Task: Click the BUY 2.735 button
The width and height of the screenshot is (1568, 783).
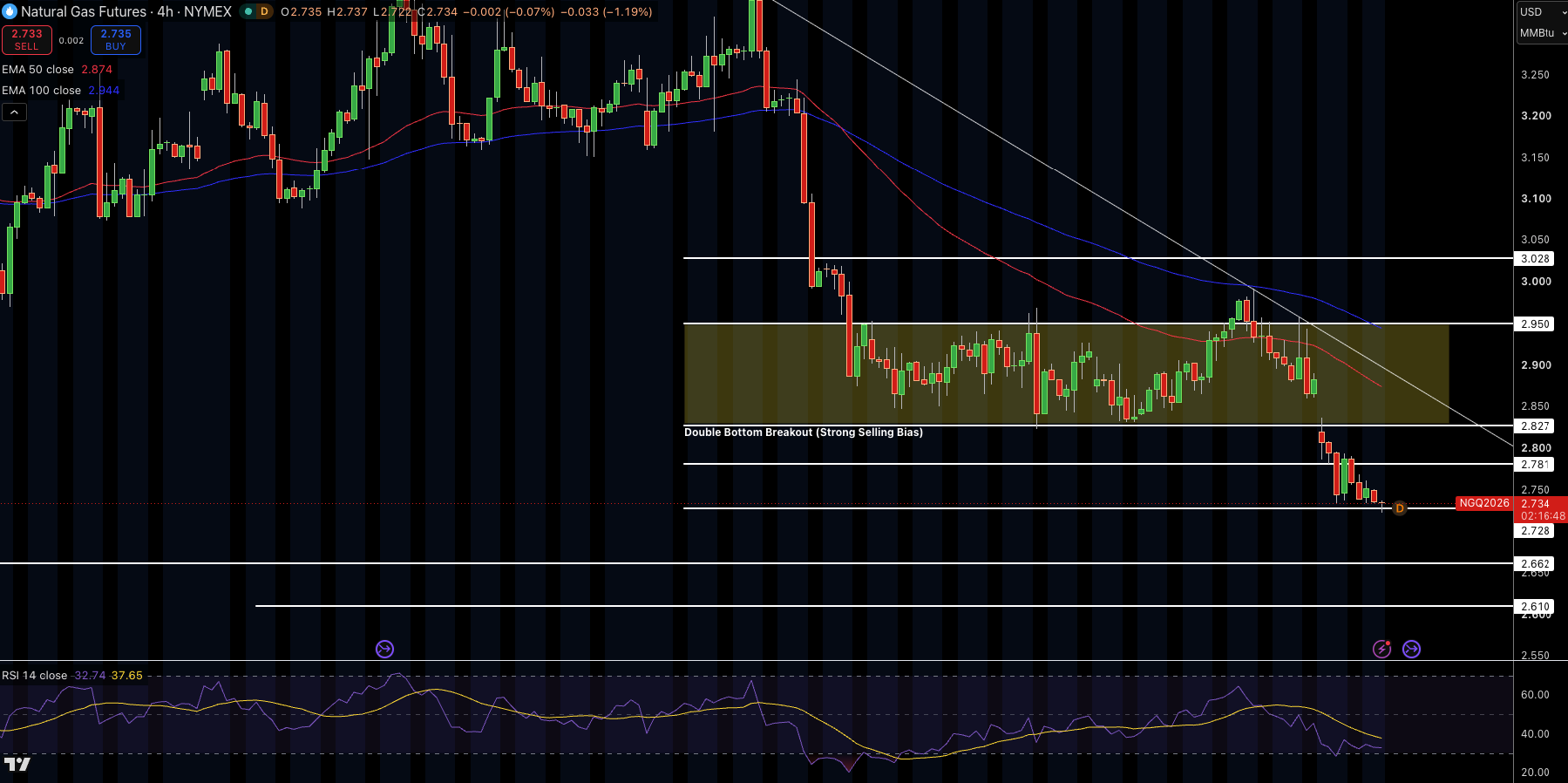Action: [x=116, y=40]
